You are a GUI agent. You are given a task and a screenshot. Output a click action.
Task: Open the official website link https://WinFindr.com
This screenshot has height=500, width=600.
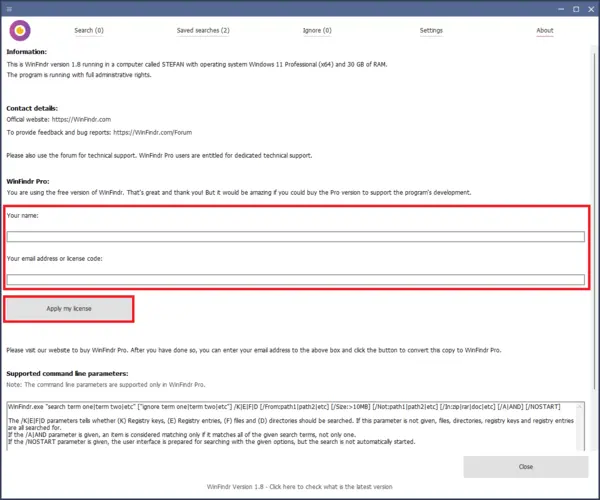pos(81,119)
